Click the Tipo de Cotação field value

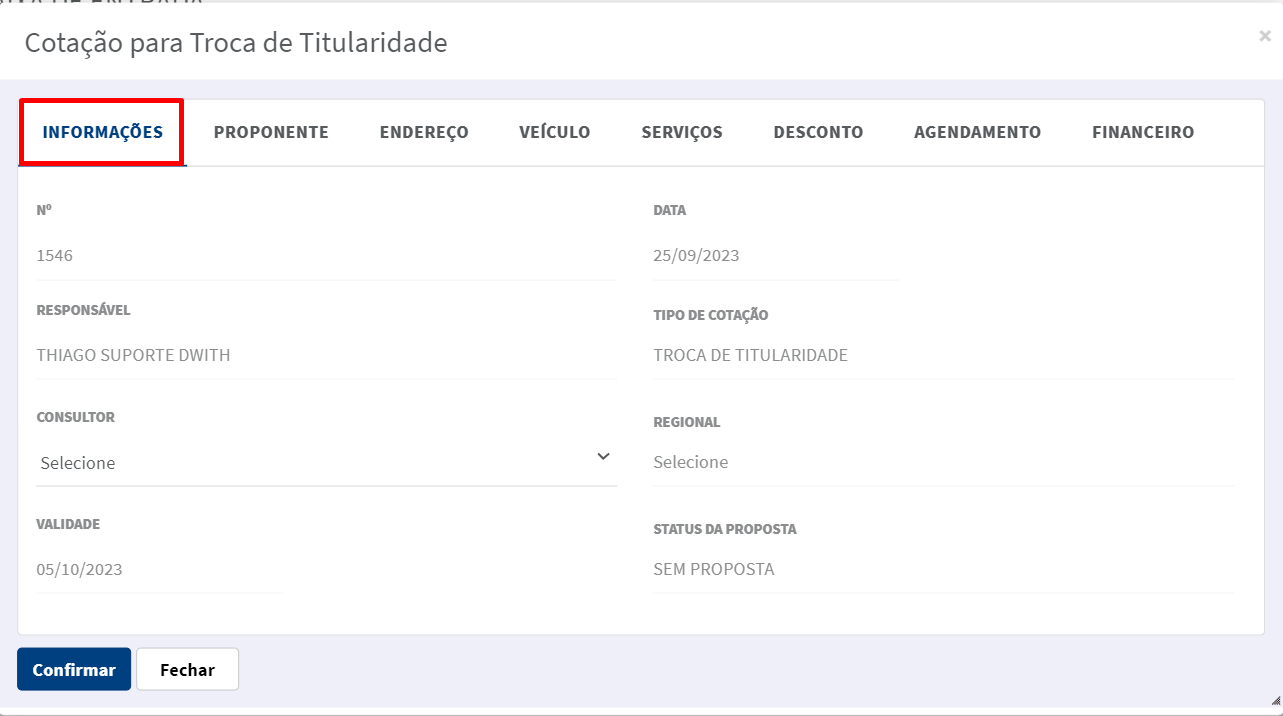(x=943, y=355)
